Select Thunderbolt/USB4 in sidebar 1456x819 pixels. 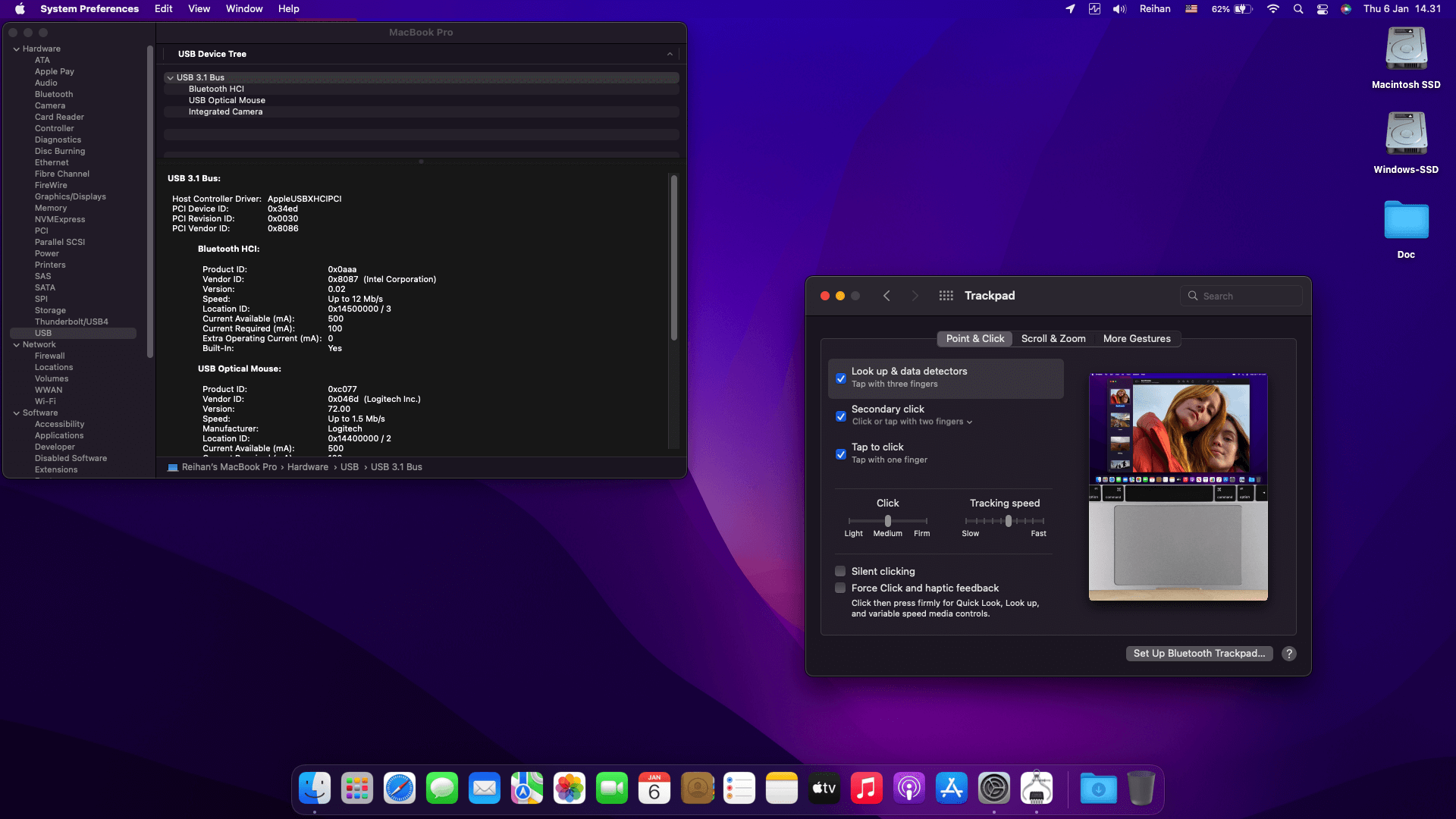click(71, 322)
